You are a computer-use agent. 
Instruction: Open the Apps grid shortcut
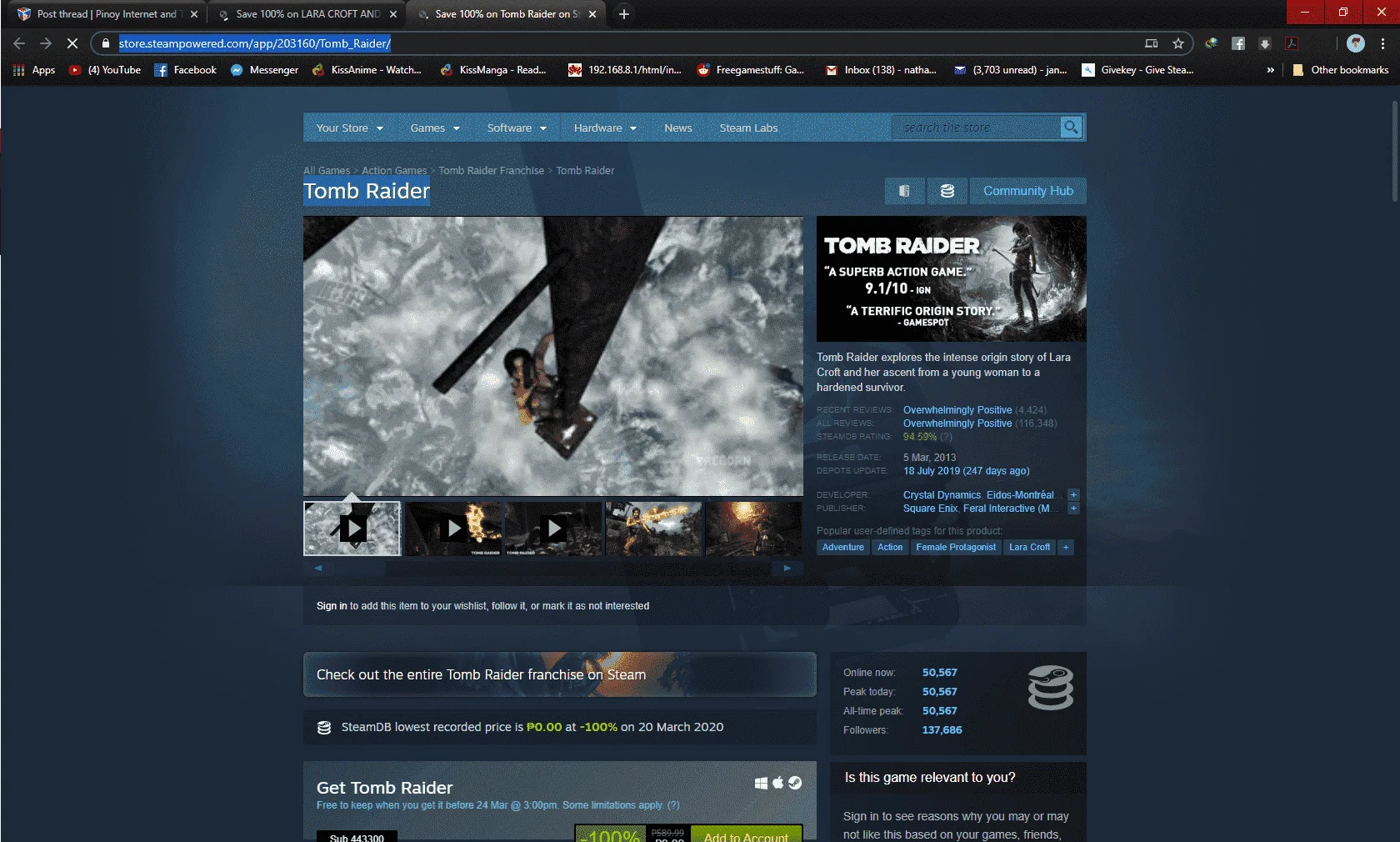(34, 70)
